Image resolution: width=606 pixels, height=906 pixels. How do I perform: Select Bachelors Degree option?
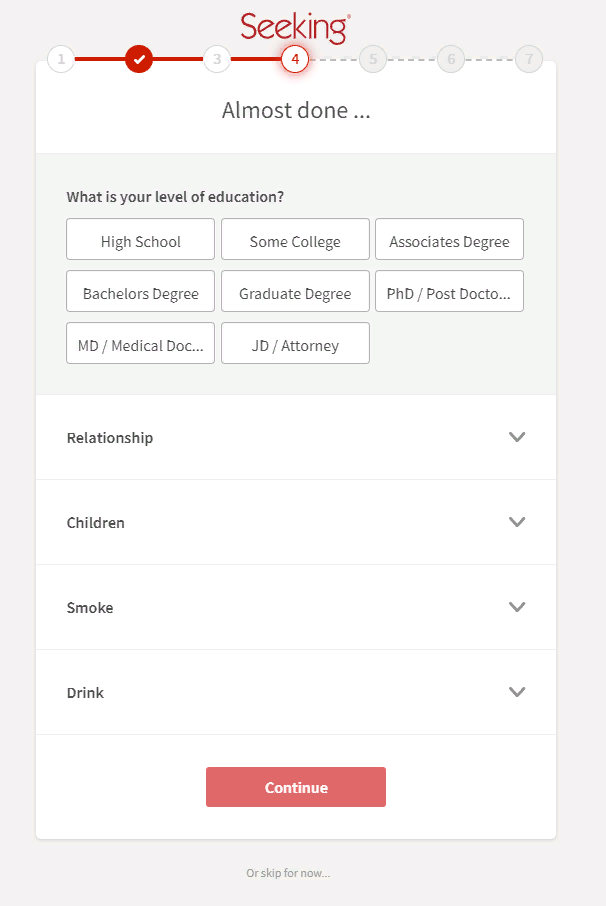click(x=141, y=292)
